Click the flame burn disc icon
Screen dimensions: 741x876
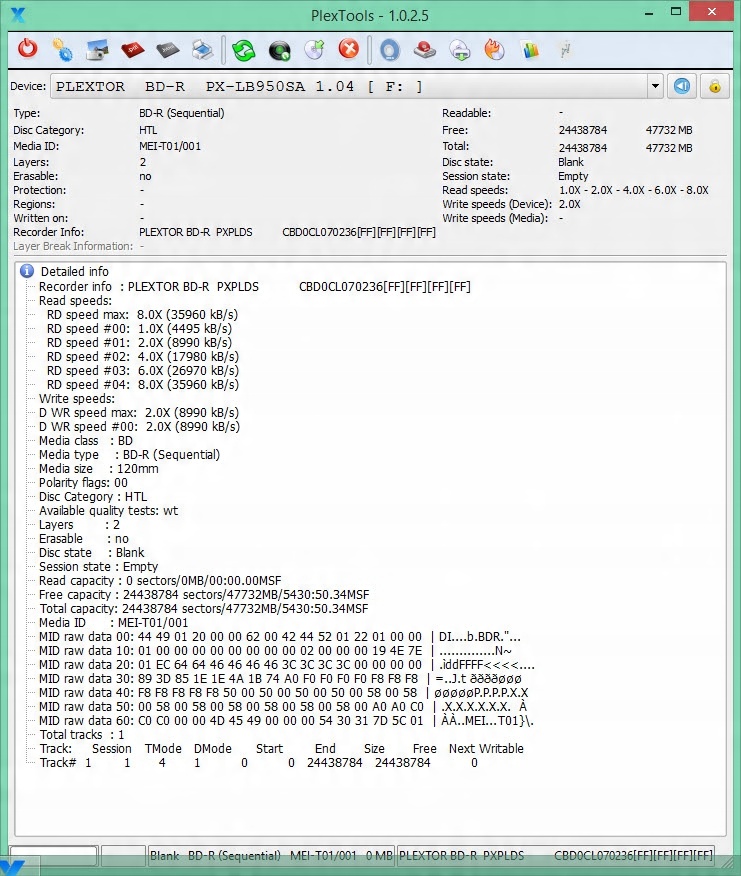click(495, 50)
